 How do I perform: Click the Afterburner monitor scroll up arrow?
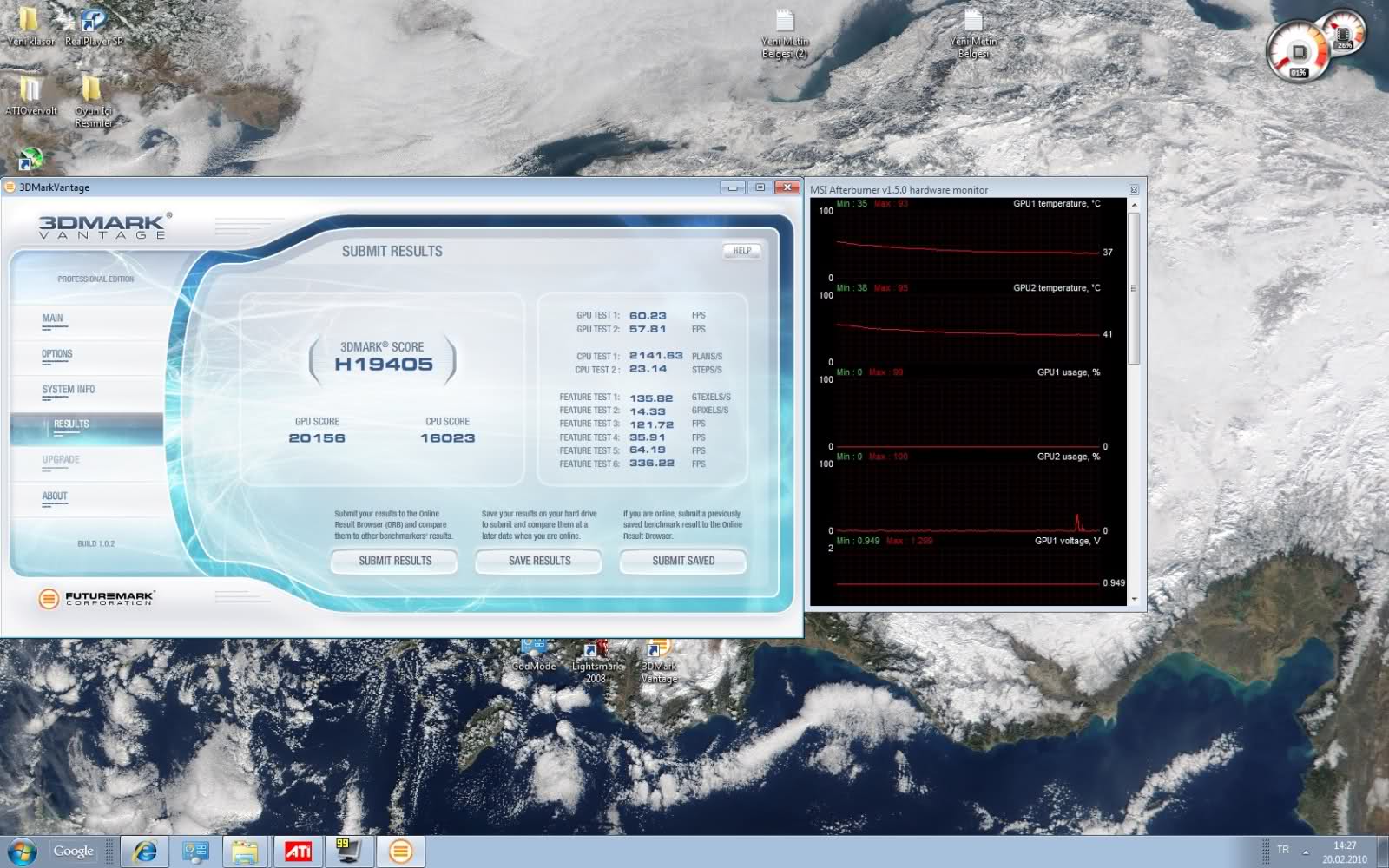pos(1133,206)
